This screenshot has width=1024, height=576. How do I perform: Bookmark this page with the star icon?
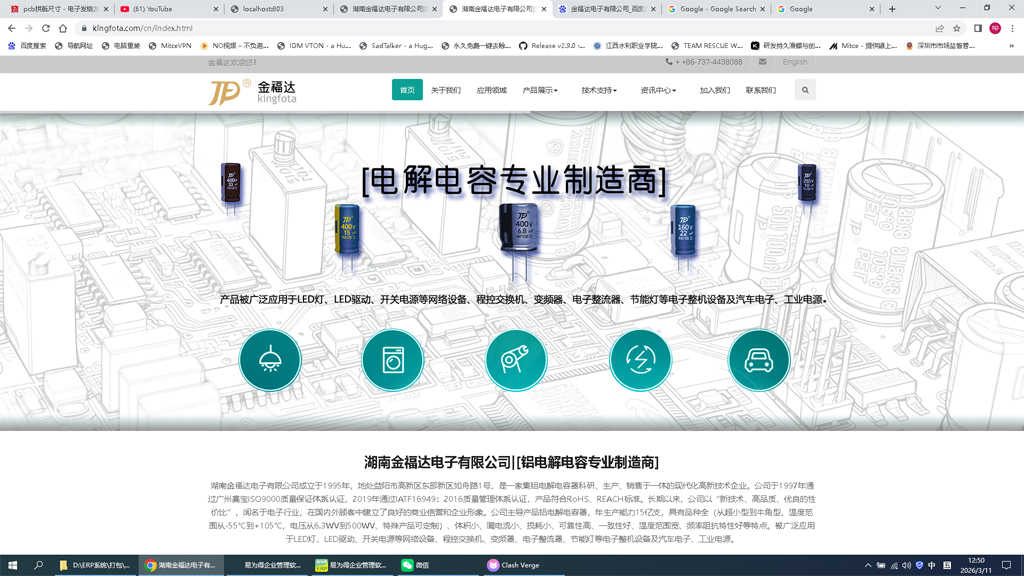point(957,28)
